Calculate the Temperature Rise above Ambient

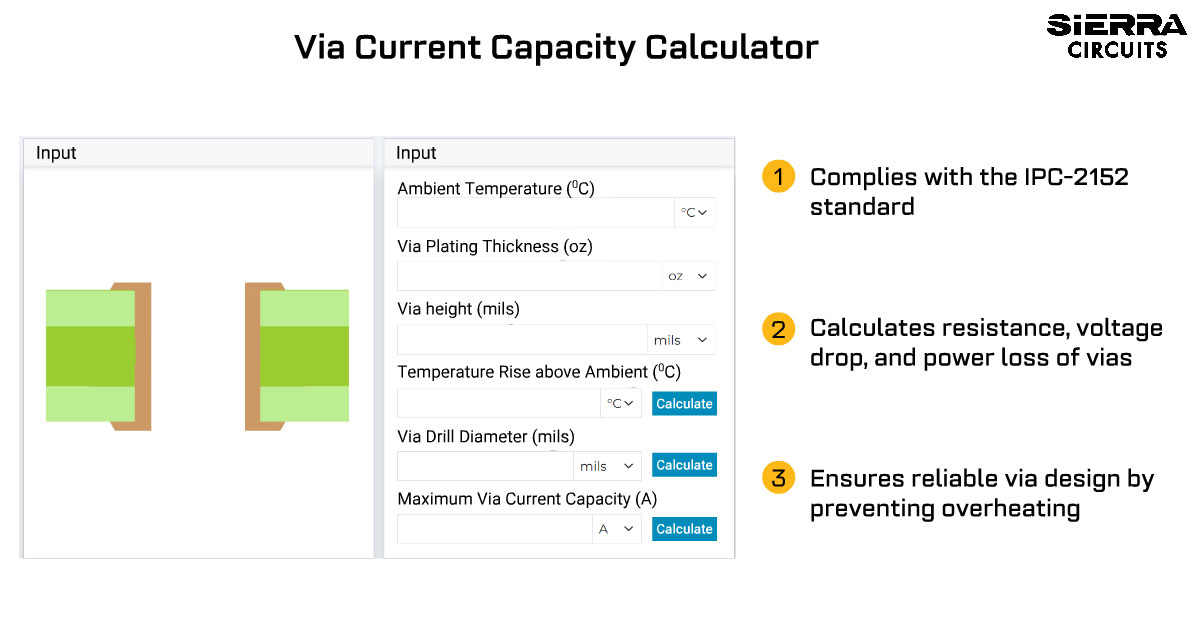(x=684, y=403)
